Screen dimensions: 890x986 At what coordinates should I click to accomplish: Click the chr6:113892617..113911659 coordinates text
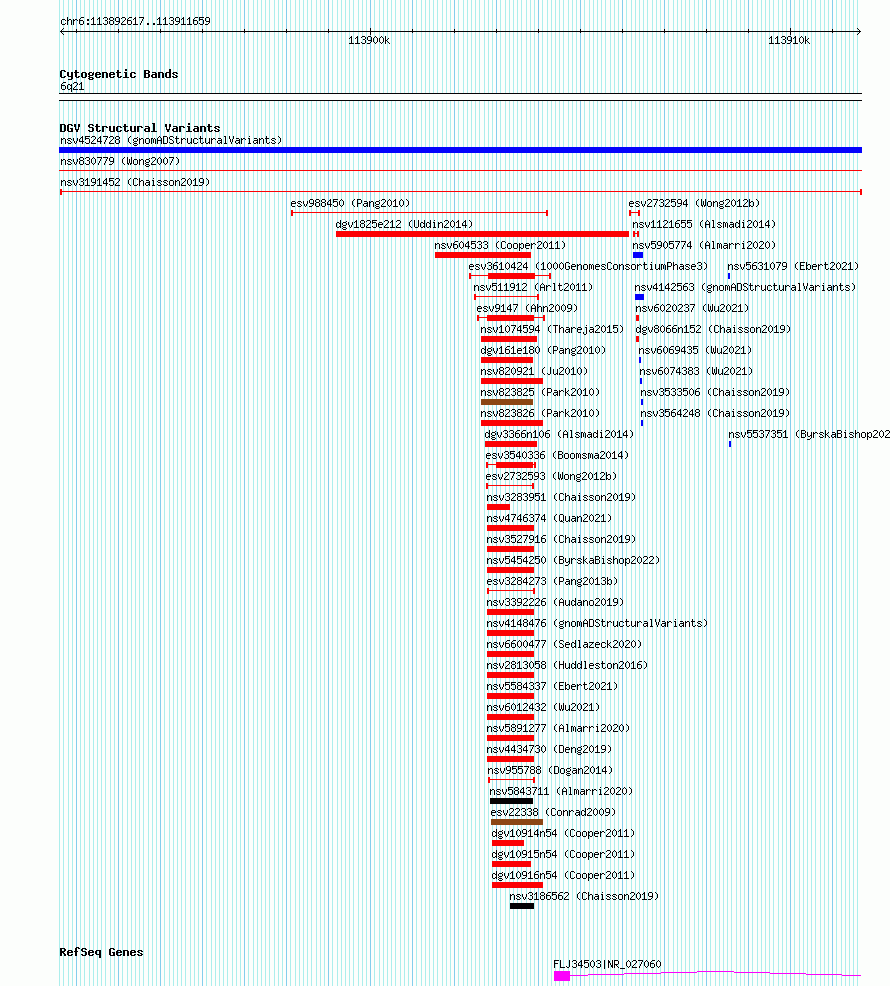(135, 21)
